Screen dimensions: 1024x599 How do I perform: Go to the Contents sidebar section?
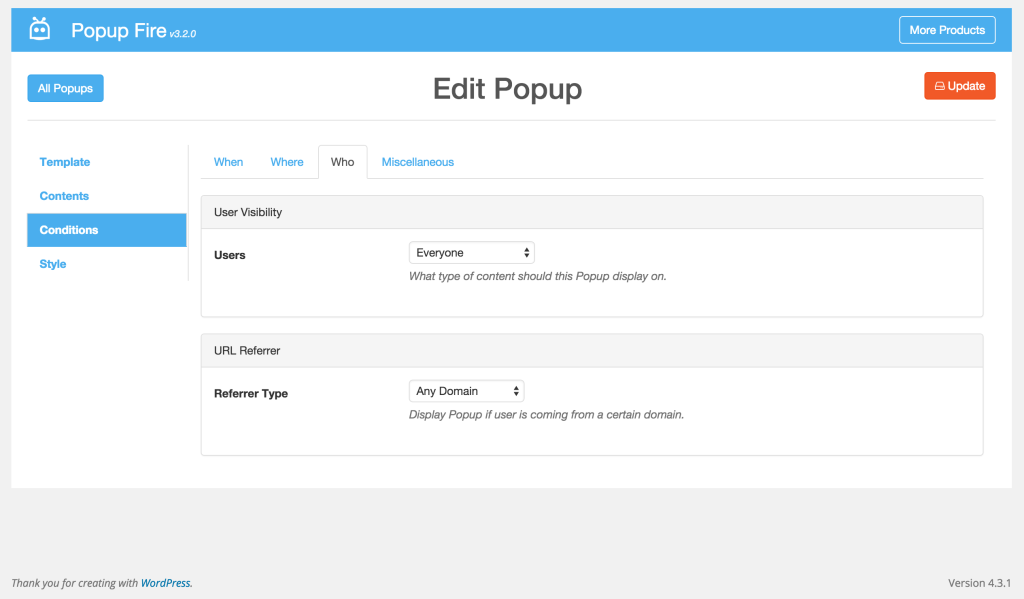pos(64,196)
